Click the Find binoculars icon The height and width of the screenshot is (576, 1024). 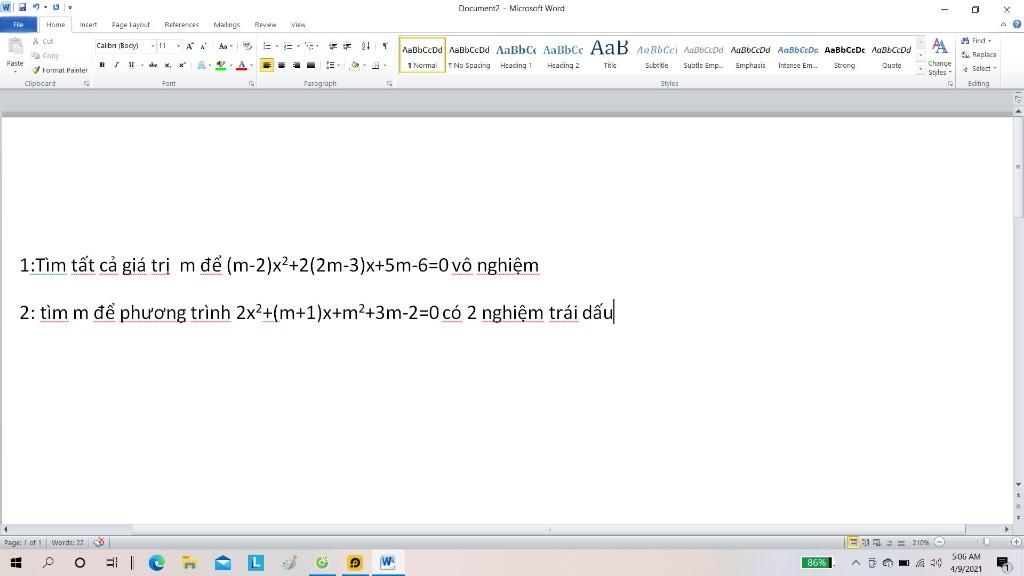(965, 40)
